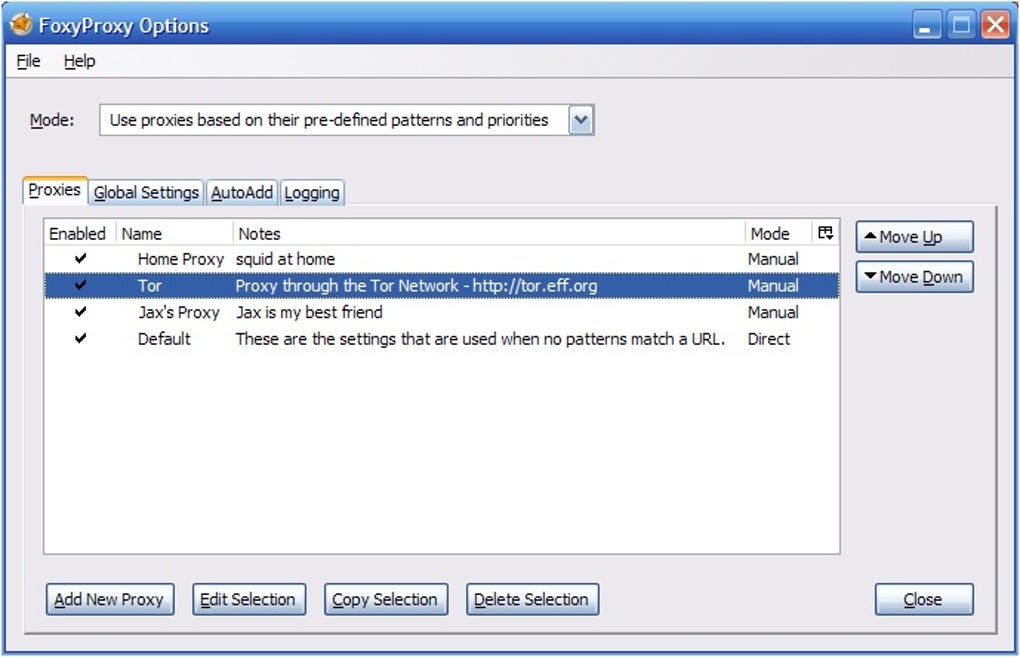1020x657 pixels.
Task: Open the Logging tab
Action: click(x=312, y=193)
